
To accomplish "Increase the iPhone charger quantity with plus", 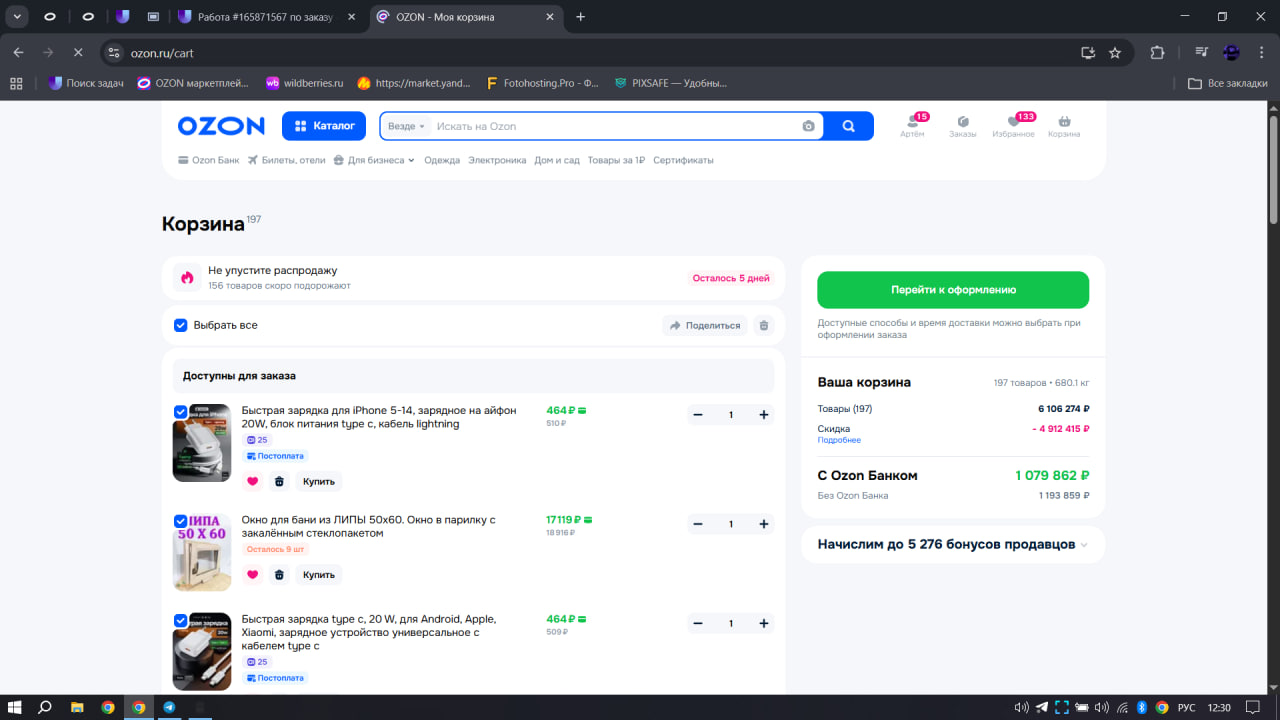I will 764,415.
